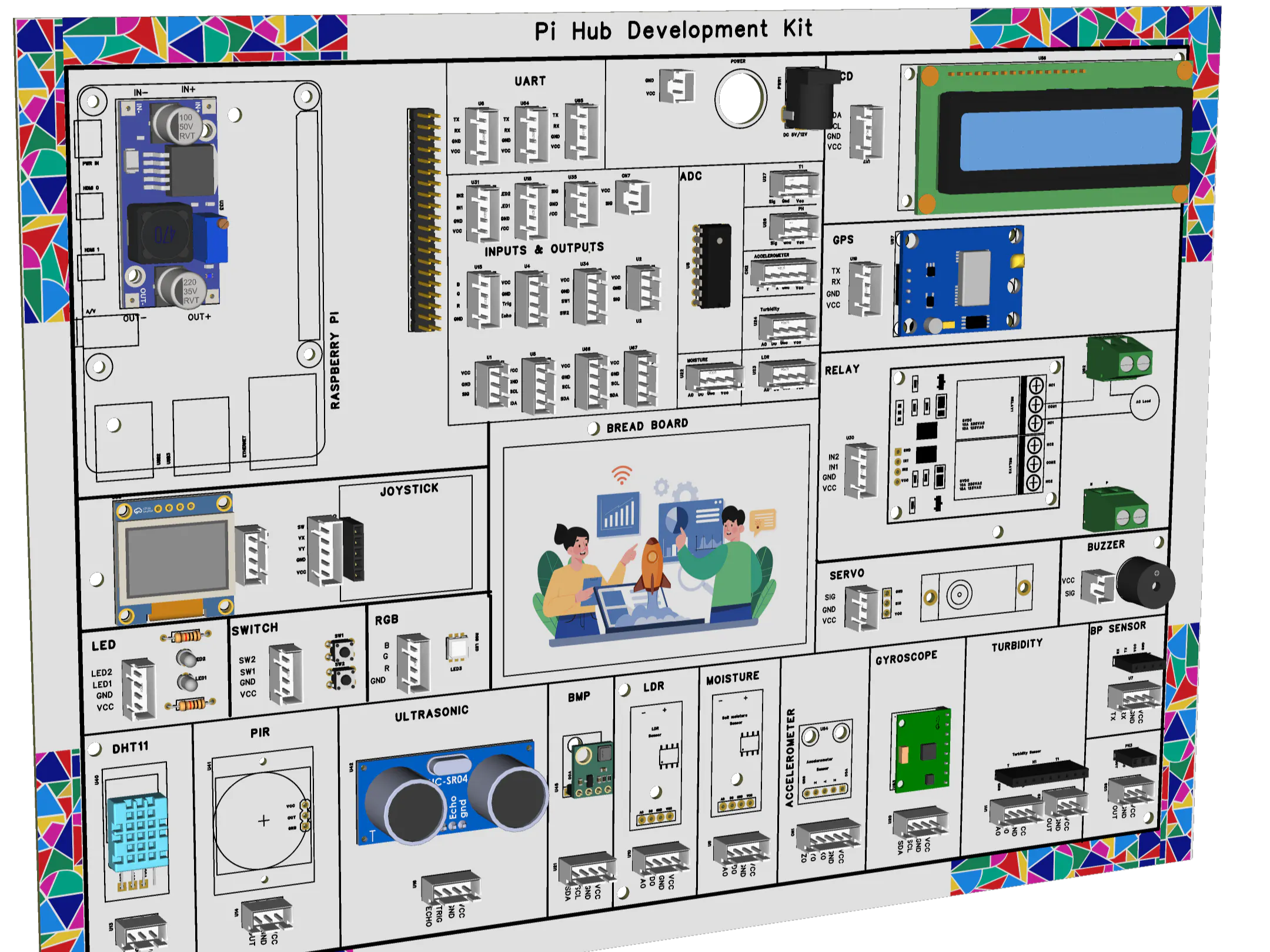Click the 'OUT+' label below the converter
Image resolution: width=1270 pixels, height=952 pixels.
pyautogui.click(x=199, y=317)
